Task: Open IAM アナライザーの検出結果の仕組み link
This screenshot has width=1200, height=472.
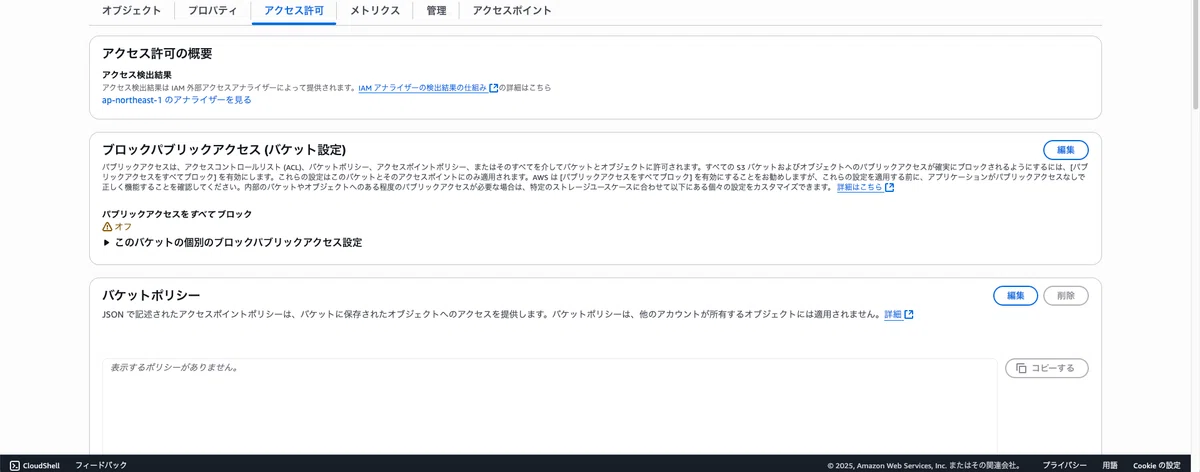Action: click(x=423, y=88)
